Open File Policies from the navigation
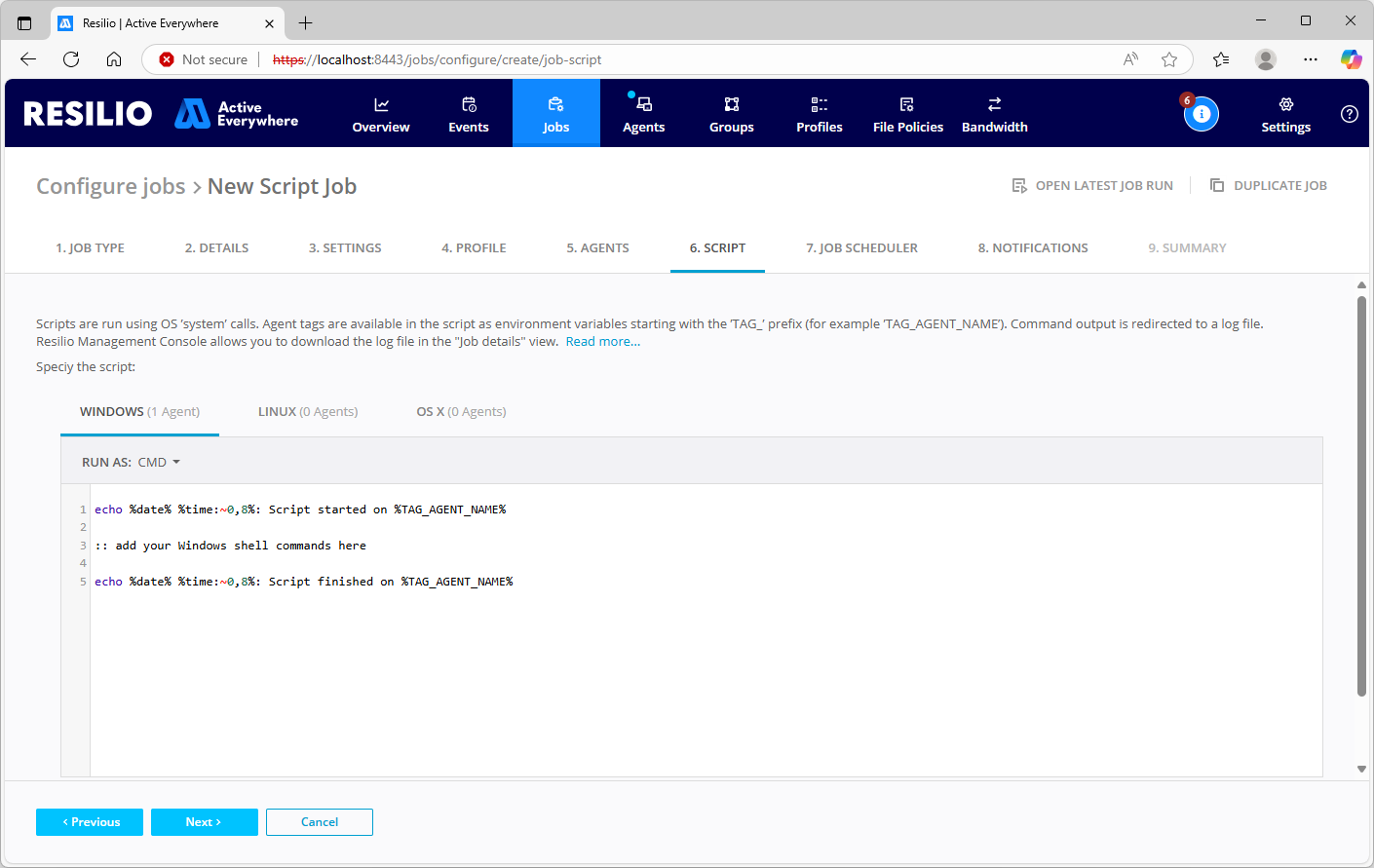1374x868 pixels. pyautogui.click(x=907, y=114)
